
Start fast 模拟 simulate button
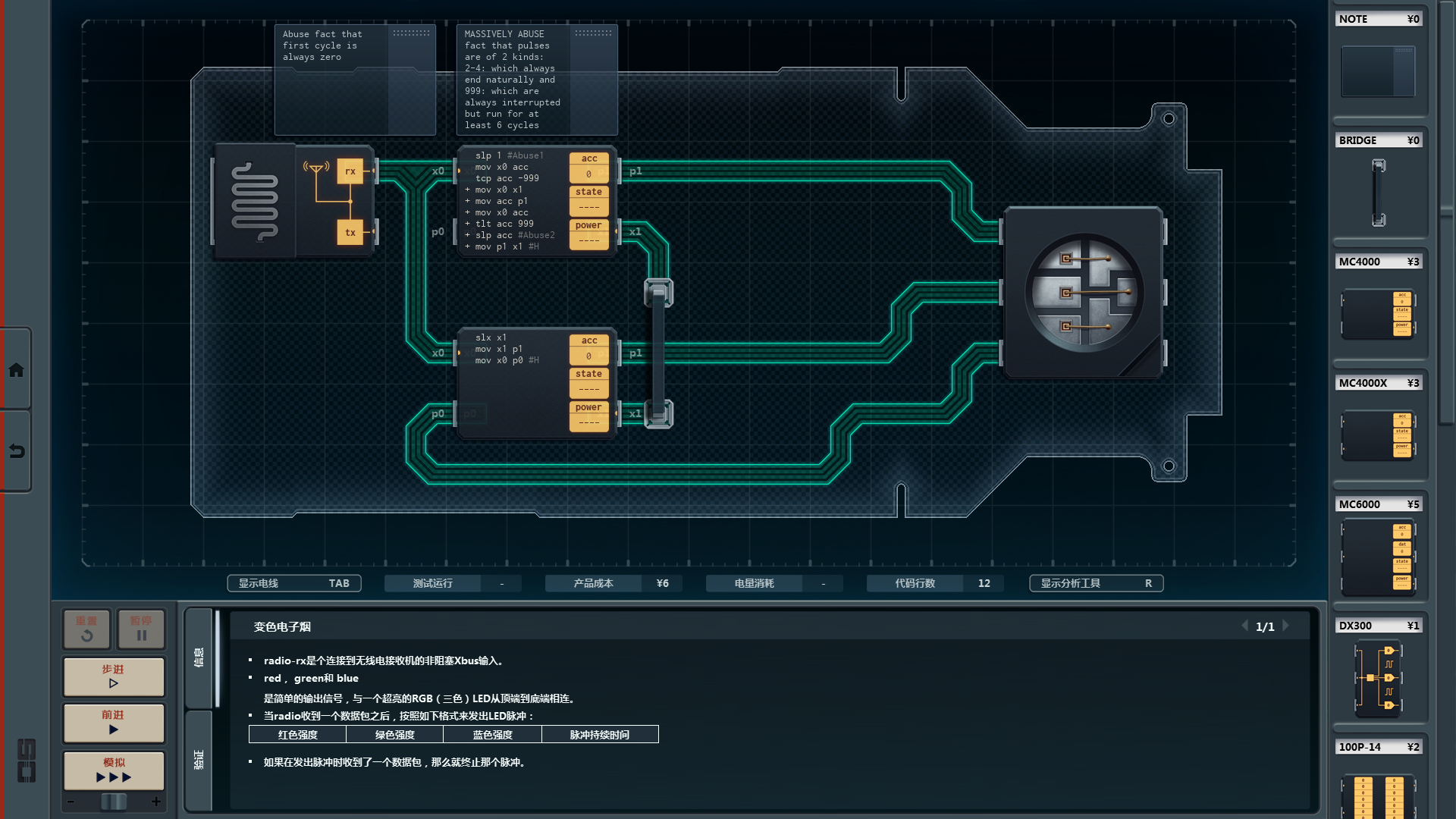pyautogui.click(x=114, y=770)
